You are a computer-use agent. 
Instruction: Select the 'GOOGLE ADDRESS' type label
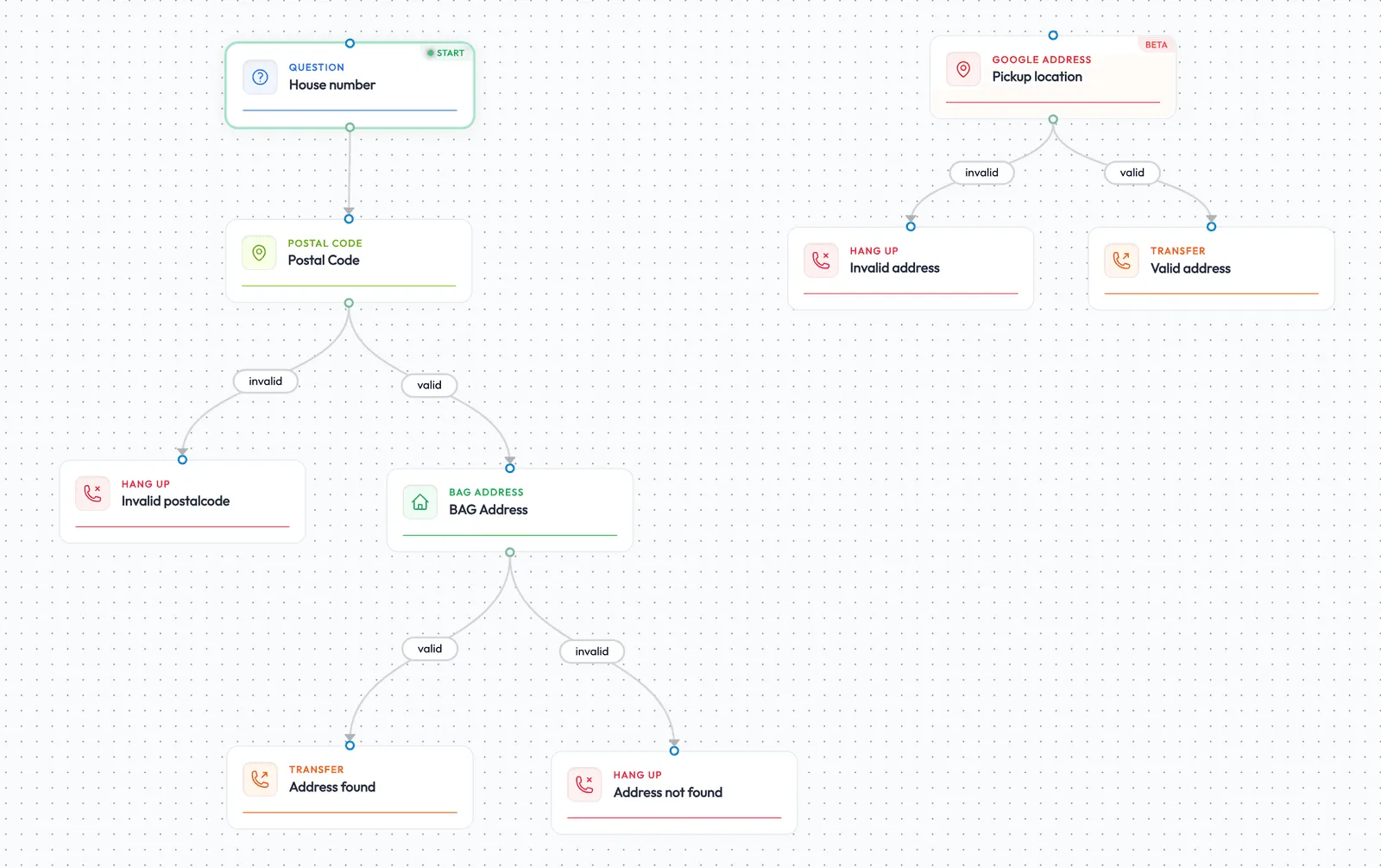pyautogui.click(x=1042, y=60)
